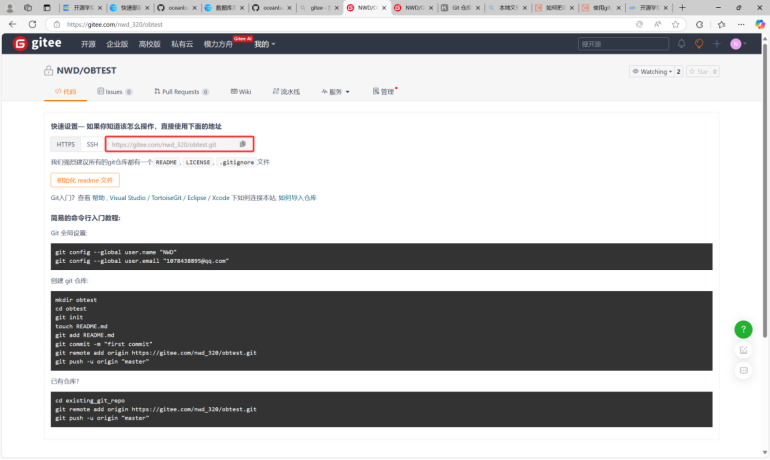Viewport: 770px width, 460px height.
Task: Click the orange medal icon in header
Action: (x=699, y=44)
